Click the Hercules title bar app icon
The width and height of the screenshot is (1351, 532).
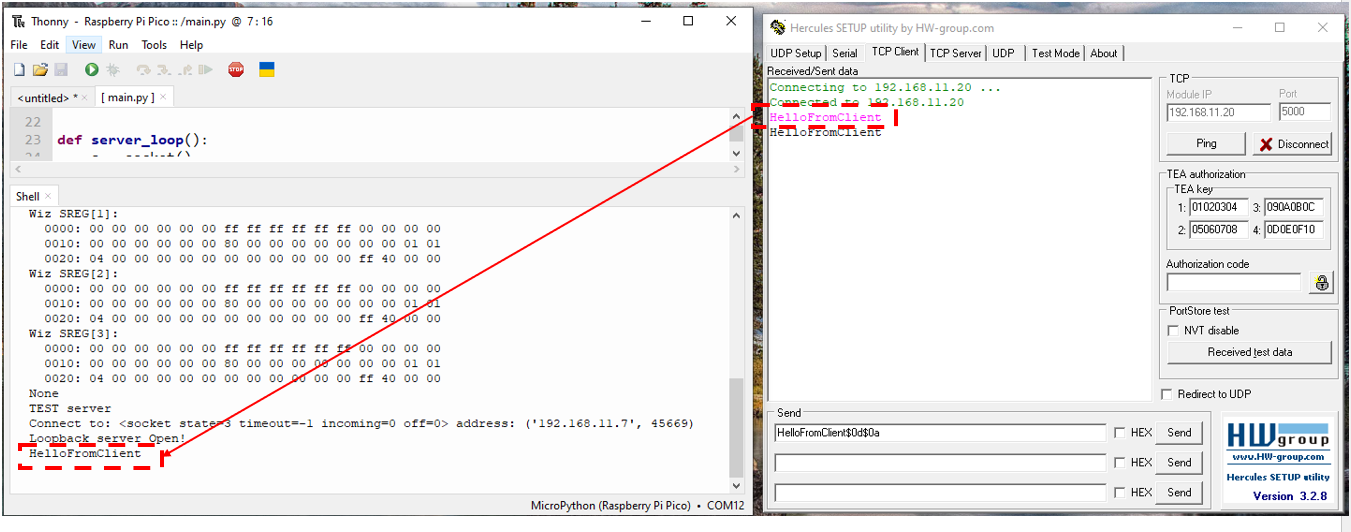(x=778, y=28)
